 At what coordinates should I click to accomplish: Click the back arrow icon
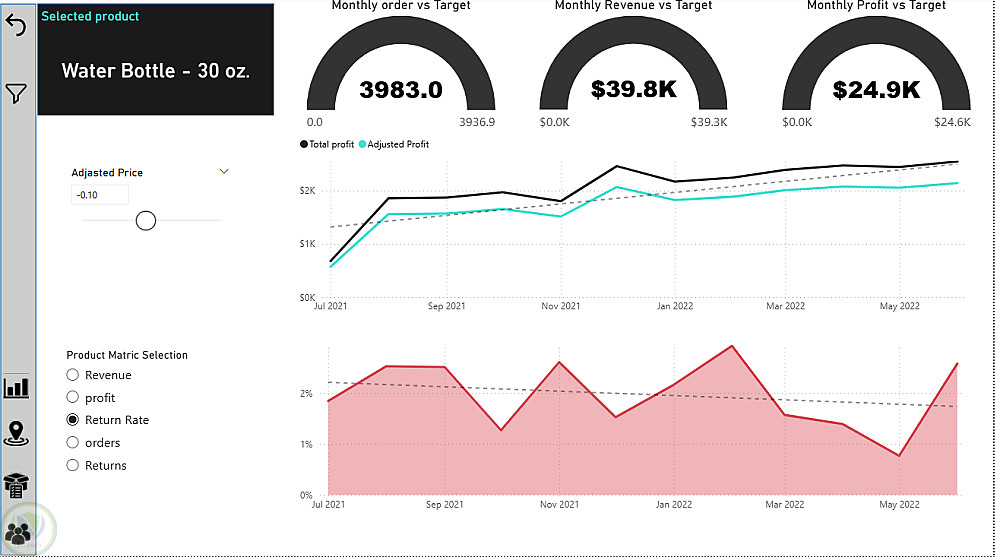click(16, 25)
